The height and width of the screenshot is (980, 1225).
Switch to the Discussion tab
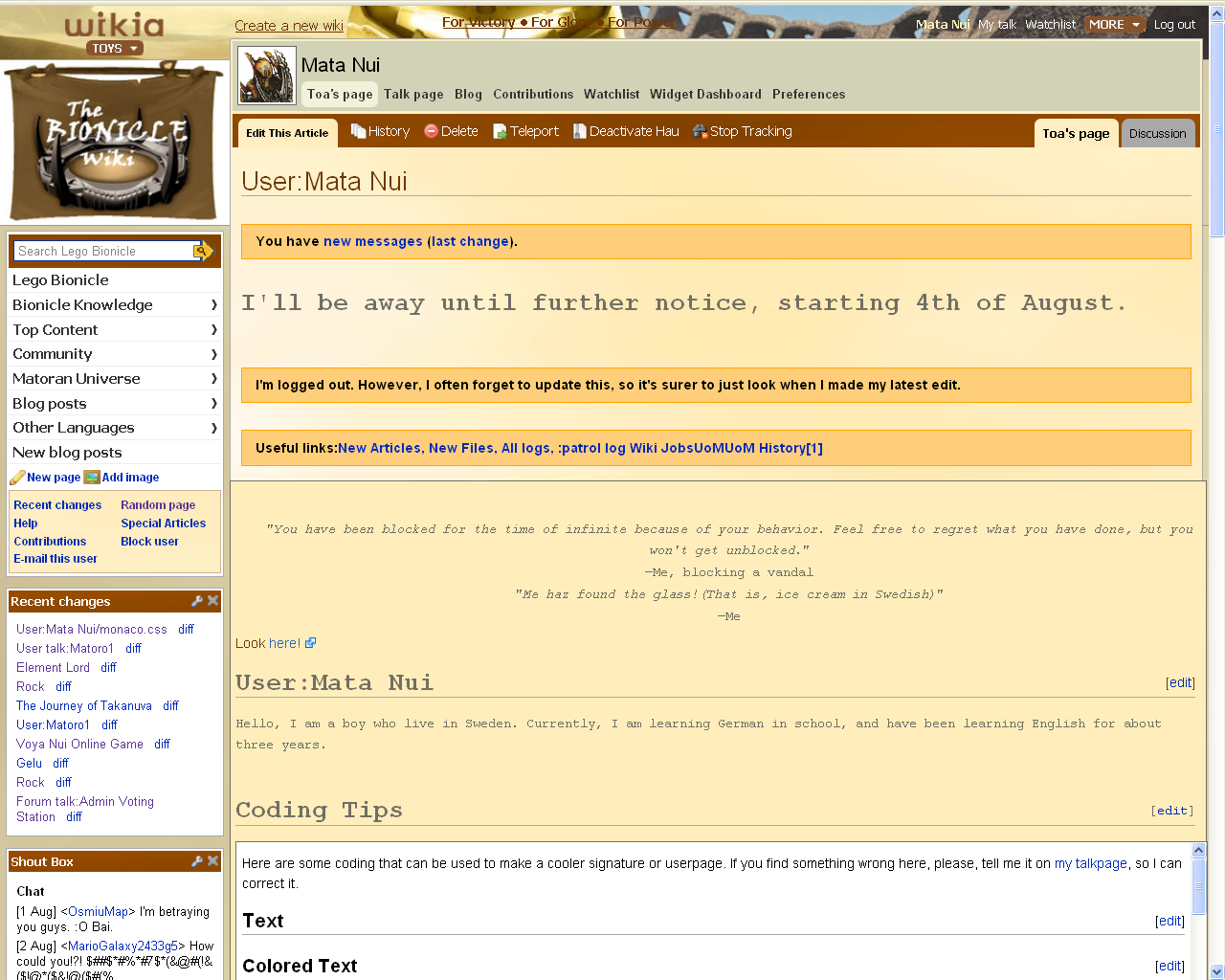pyautogui.click(x=1157, y=134)
